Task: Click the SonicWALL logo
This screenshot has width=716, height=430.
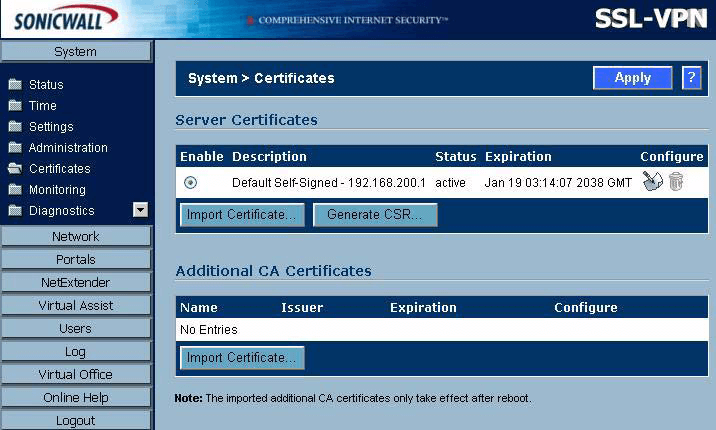Action: tap(65, 19)
